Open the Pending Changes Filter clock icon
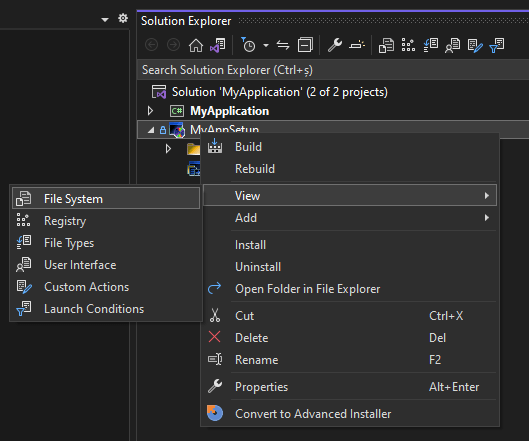 click(248, 45)
